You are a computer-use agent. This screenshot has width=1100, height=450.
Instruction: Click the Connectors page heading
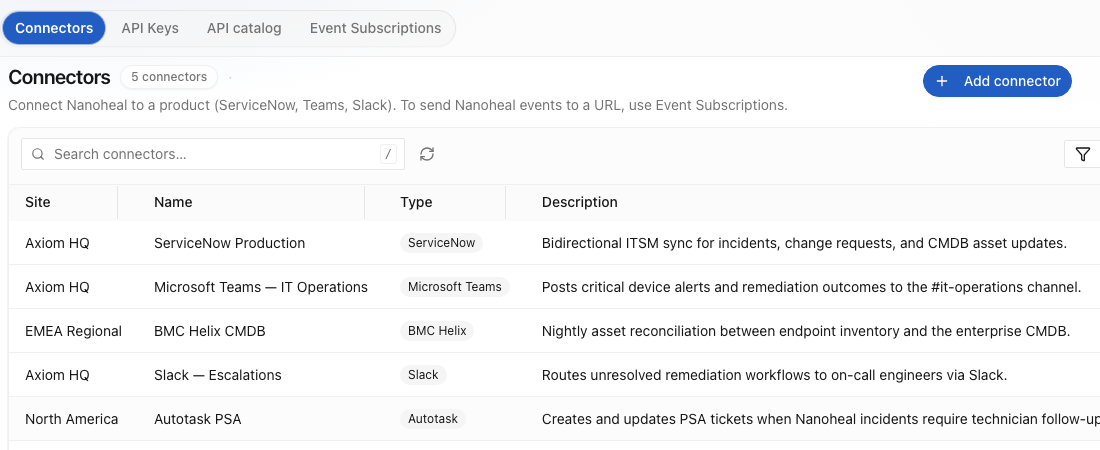coord(60,77)
